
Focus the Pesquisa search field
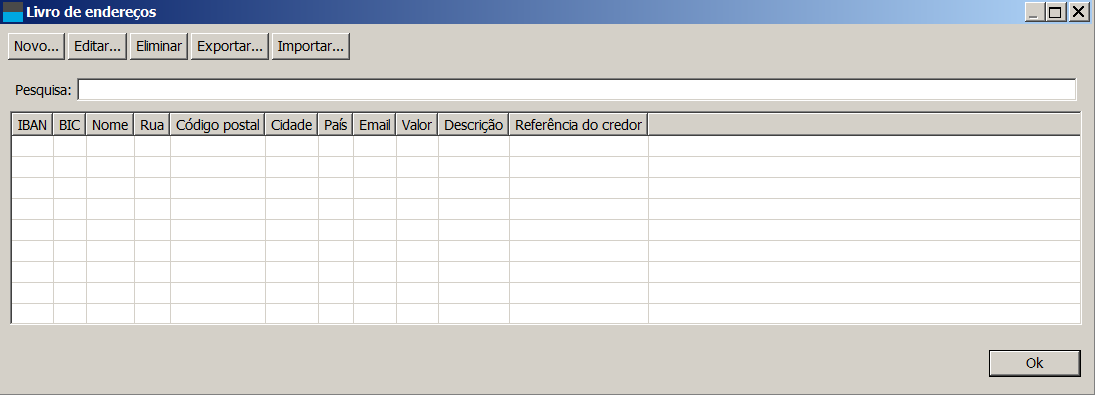(576, 90)
